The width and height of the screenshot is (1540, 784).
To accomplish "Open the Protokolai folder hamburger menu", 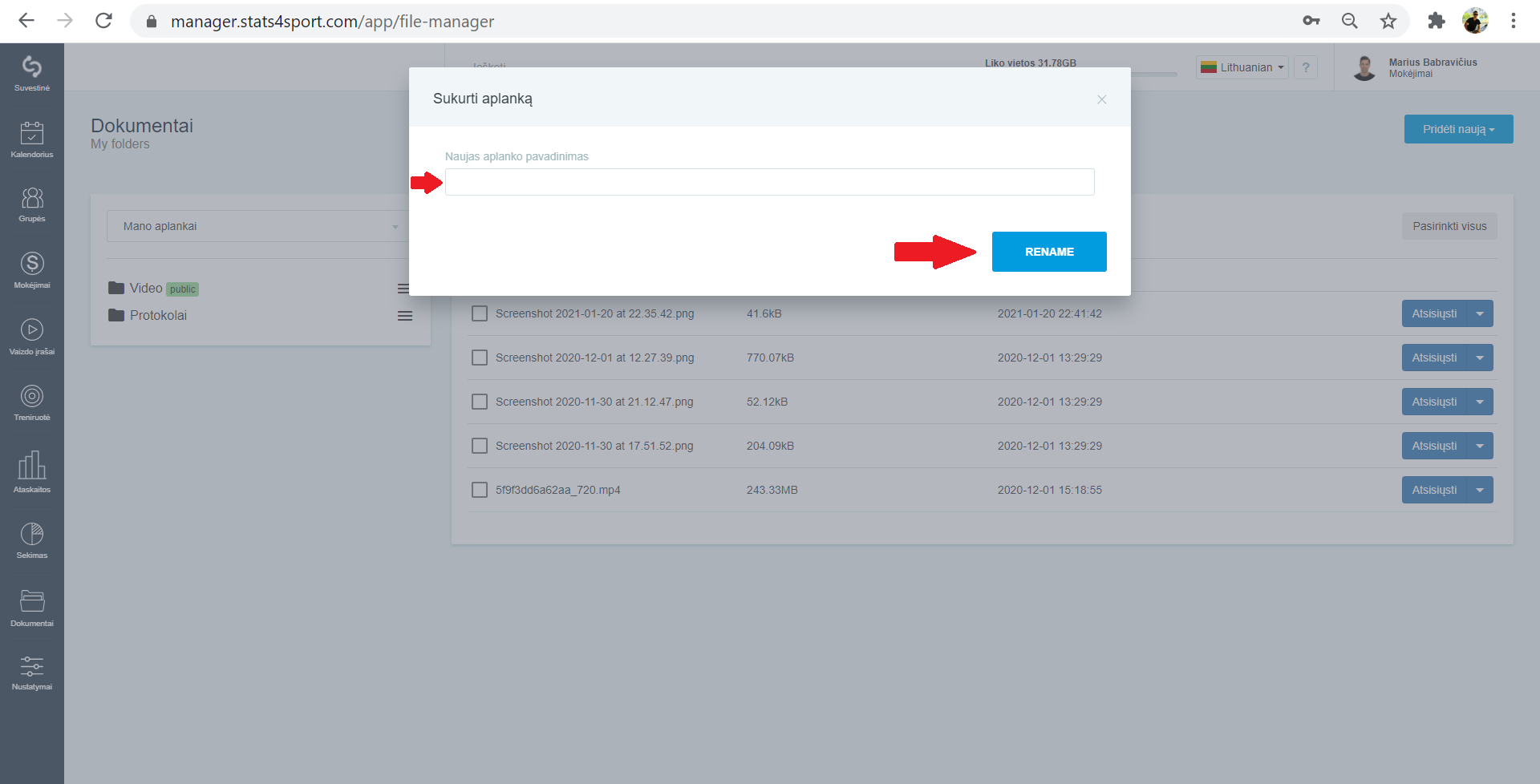I will [405, 316].
